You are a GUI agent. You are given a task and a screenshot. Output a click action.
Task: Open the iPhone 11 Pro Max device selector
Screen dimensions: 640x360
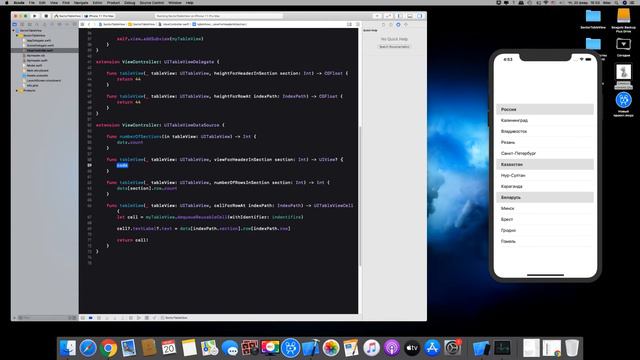100,16
